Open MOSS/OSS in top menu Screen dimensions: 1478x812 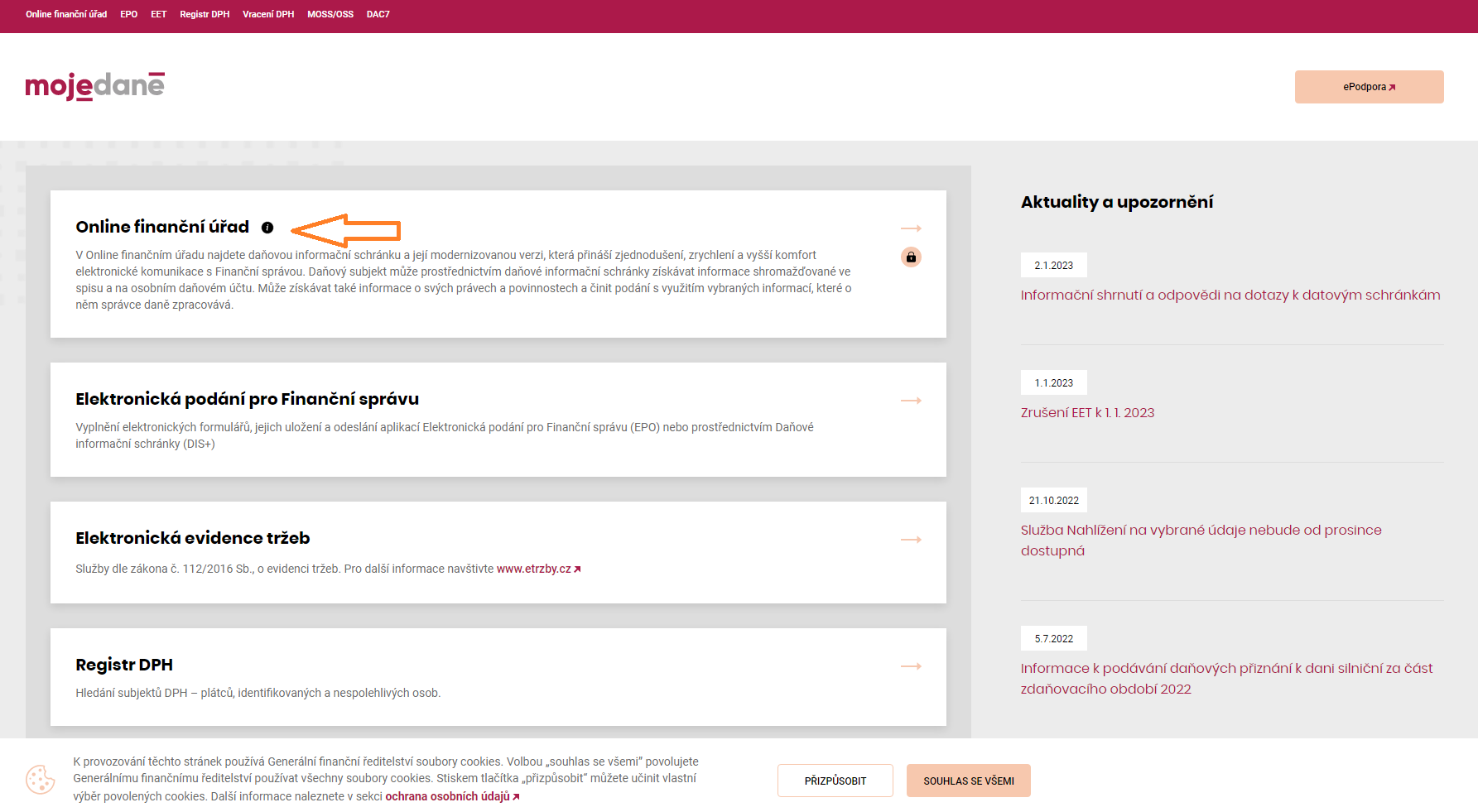[330, 14]
